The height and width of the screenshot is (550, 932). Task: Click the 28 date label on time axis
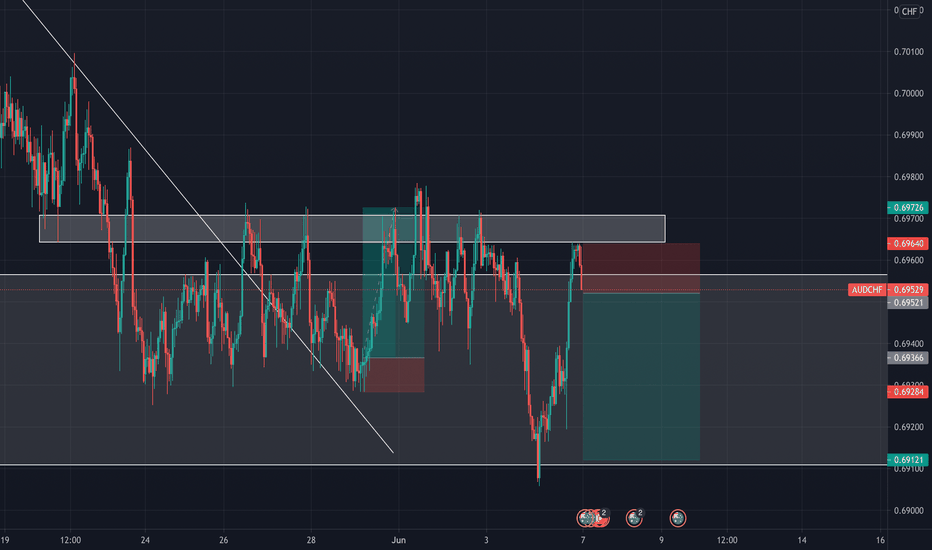pyautogui.click(x=311, y=540)
